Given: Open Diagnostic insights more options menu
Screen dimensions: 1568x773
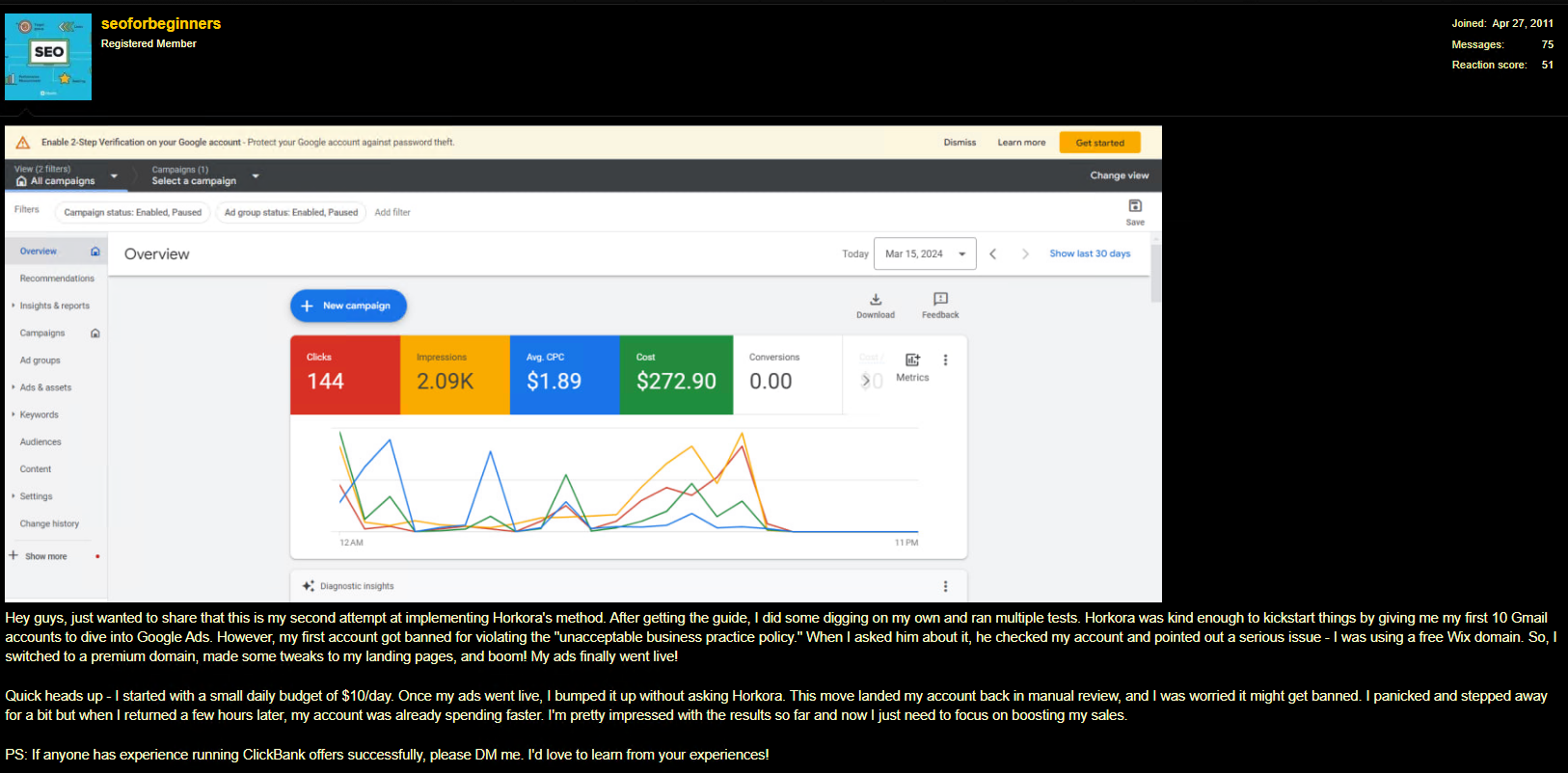Looking at the screenshot, I should pyautogui.click(x=945, y=586).
